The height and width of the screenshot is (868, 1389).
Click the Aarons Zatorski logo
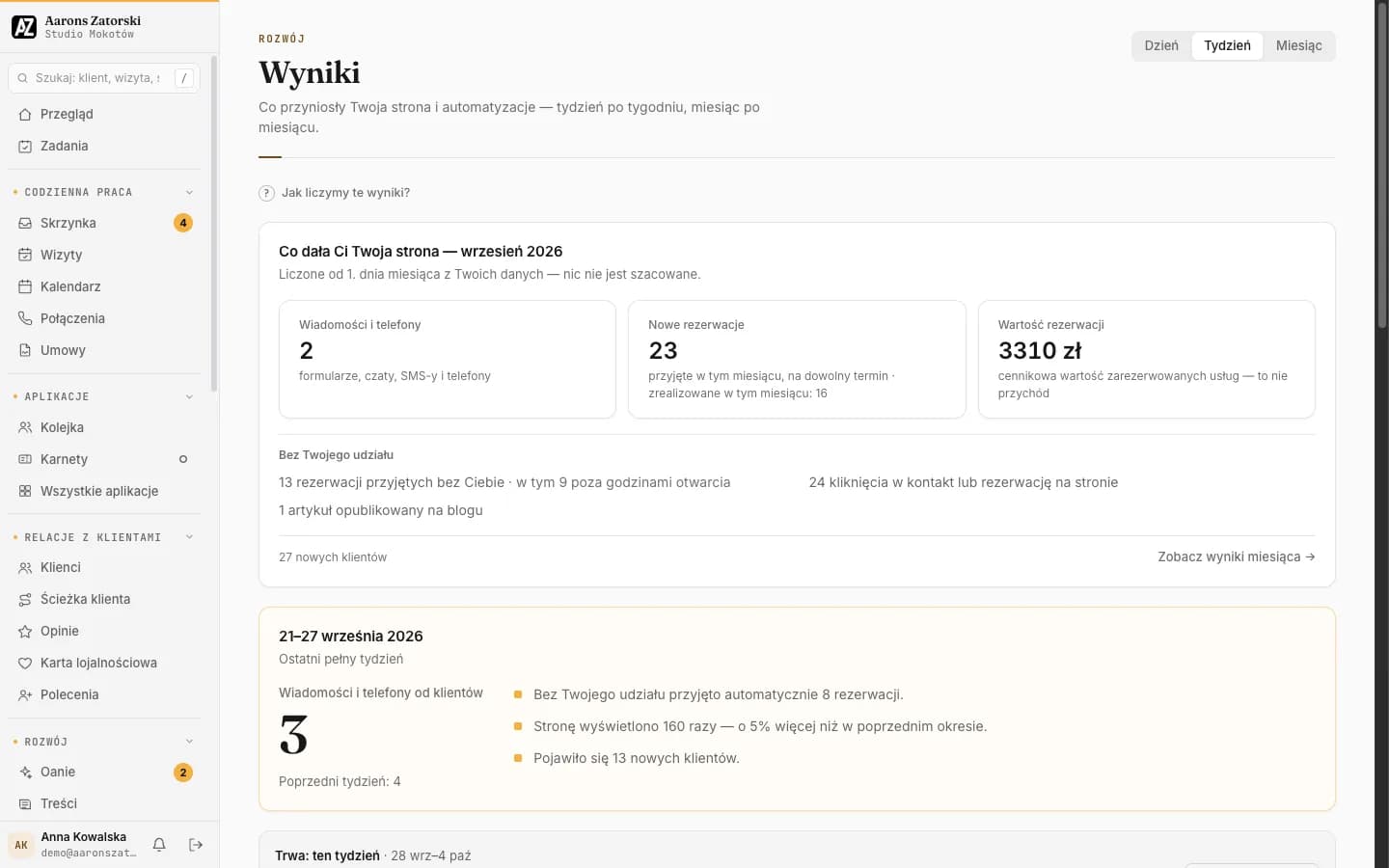tap(24, 27)
